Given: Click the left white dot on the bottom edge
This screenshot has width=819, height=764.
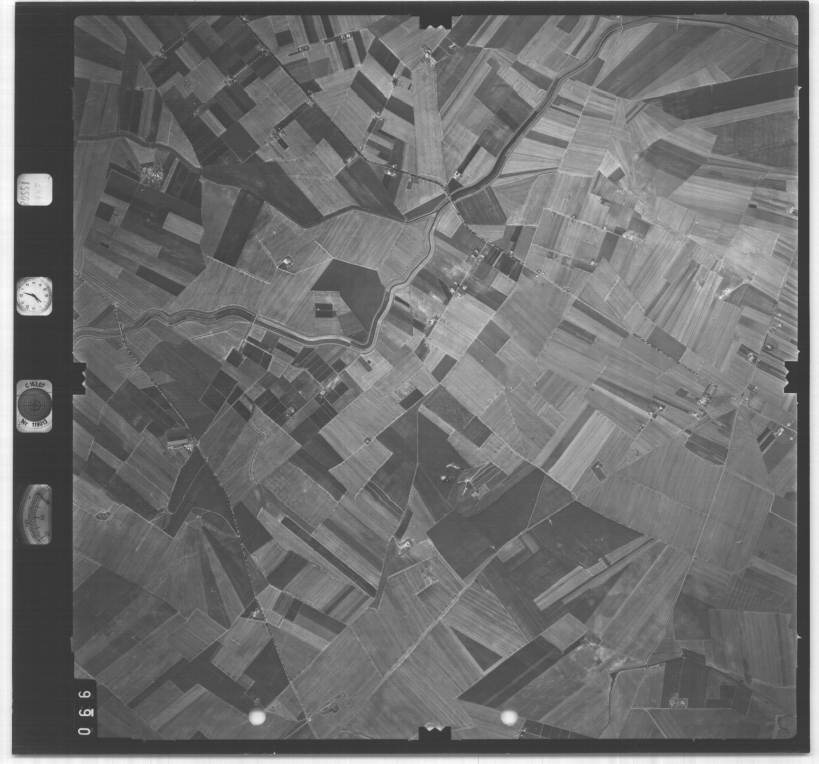Looking at the screenshot, I should (257, 717).
